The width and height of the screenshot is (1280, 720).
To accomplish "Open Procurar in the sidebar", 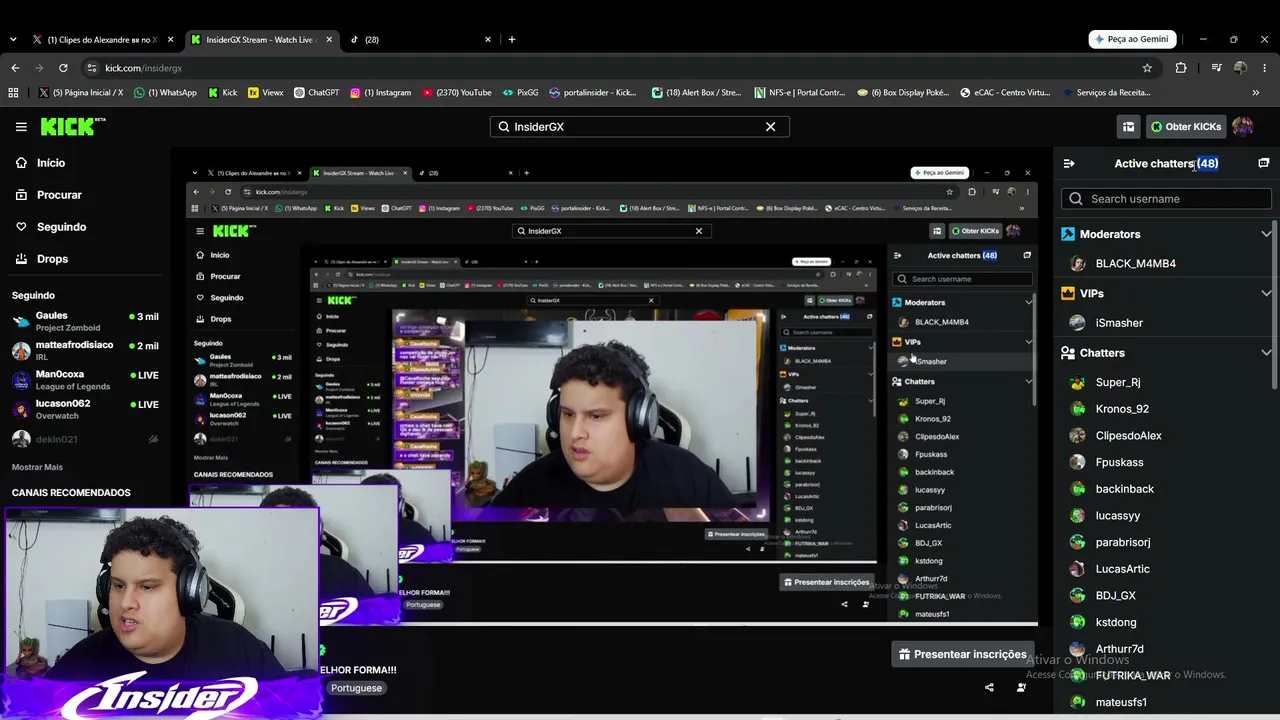I will 59,195.
